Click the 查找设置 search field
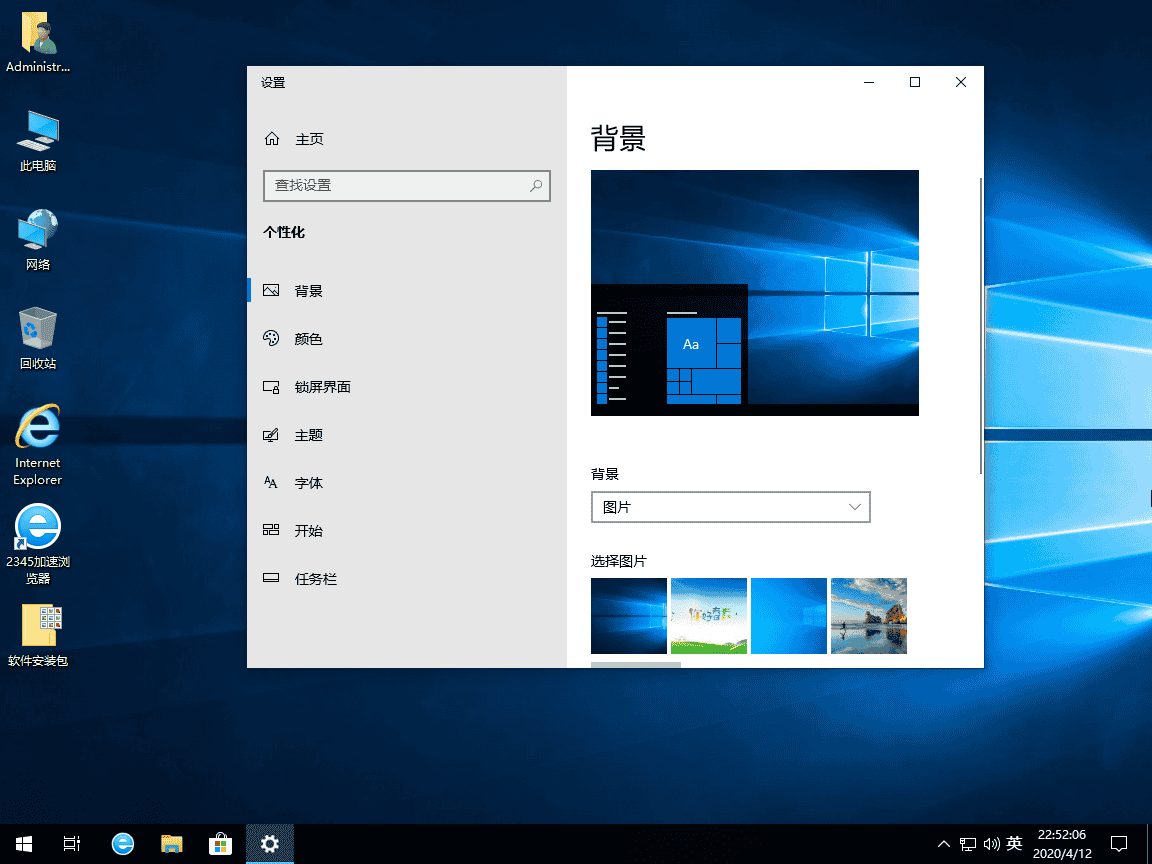 406,185
